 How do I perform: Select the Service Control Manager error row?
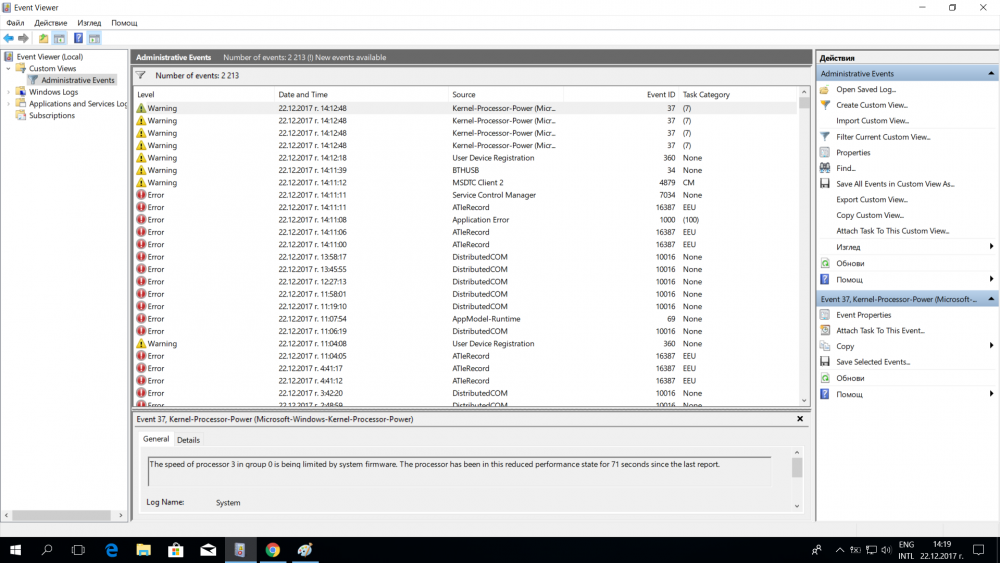tap(465, 195)
